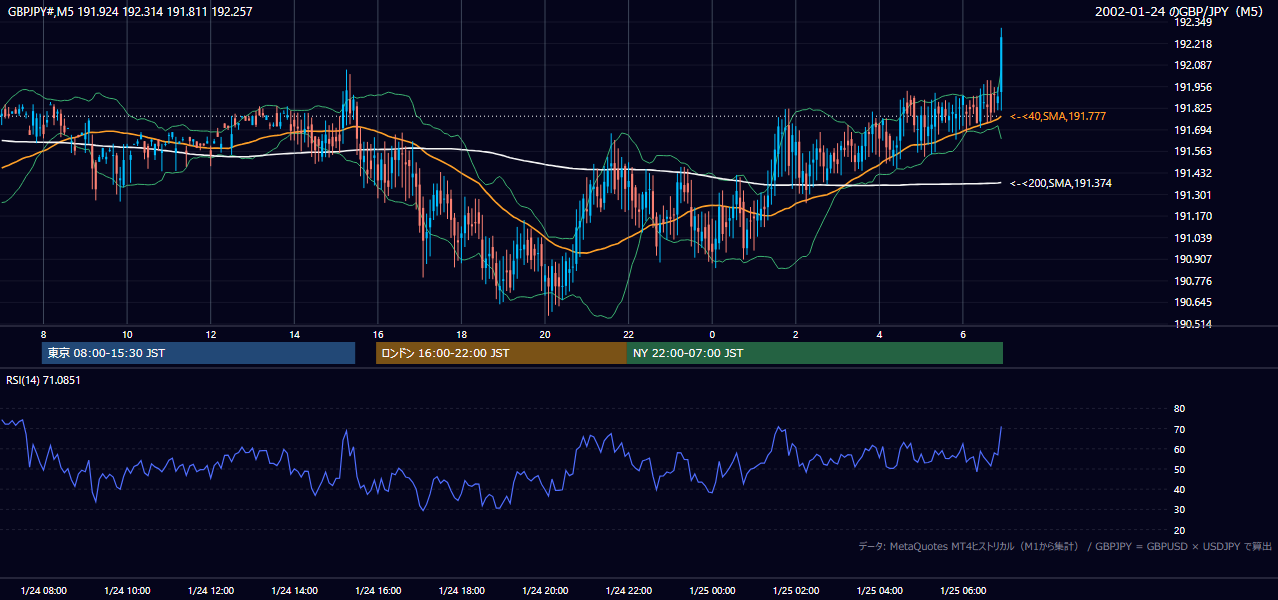The image size is (1278, 600).
Task: Click the 200 SMA 191.374 label
Action: coord(1061,183)
